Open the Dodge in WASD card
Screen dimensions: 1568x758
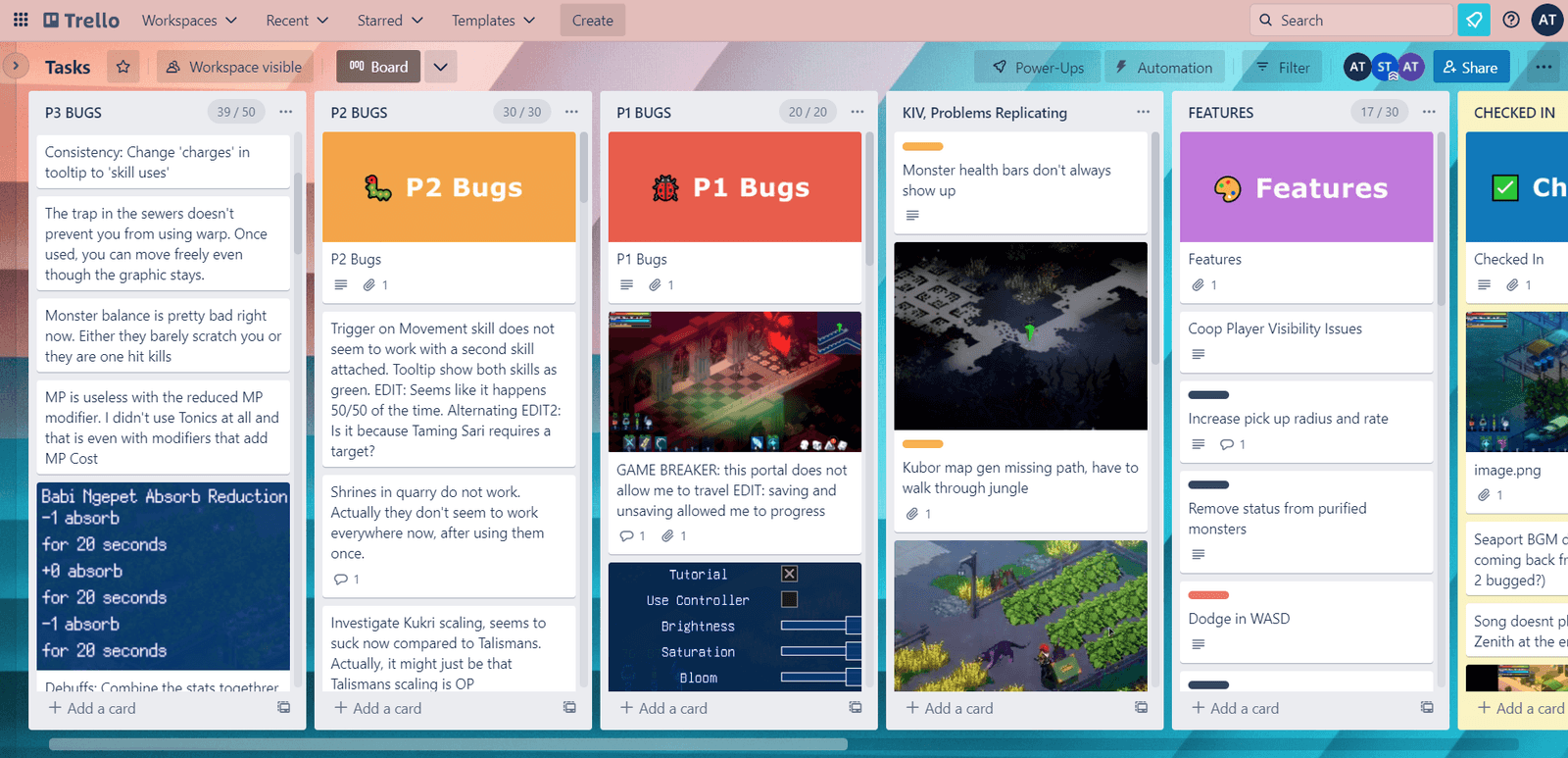pyautogui.click(x=1306, y=621)
